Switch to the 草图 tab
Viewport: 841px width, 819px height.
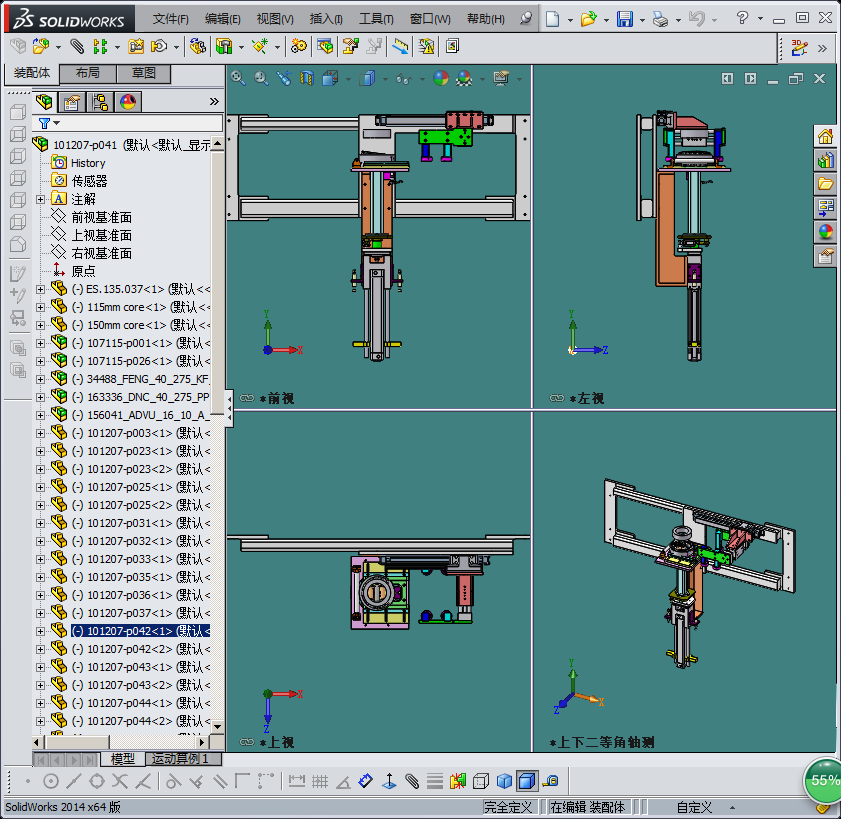tap(143, 73)
